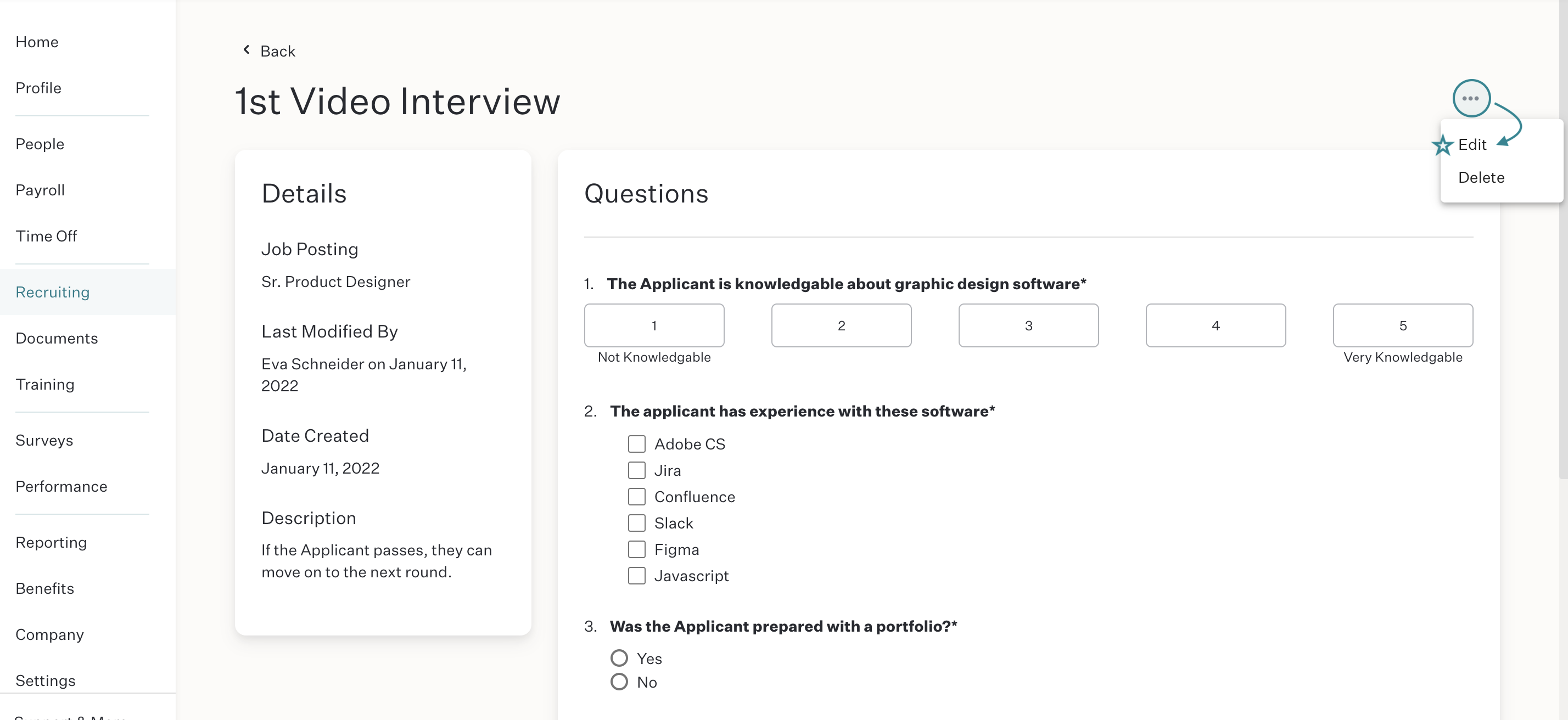This screenshot has width=1568, height=720.
Task: Enable the Javascript checkbox
Action: point(636,575)
